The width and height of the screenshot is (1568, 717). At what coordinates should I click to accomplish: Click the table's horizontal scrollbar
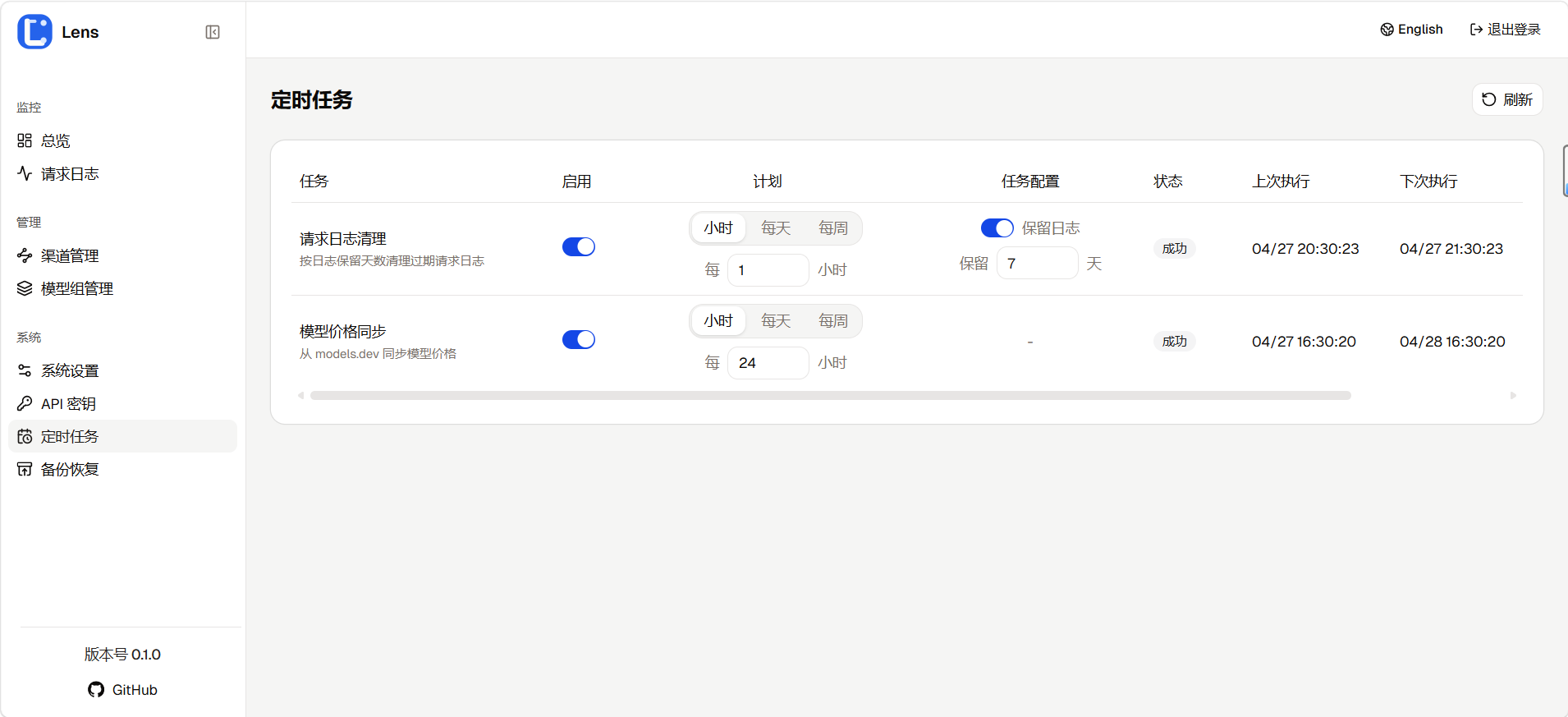tap(829, 396)
